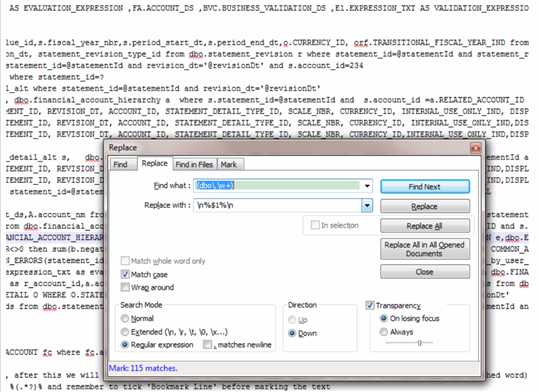Close the Replace dialog with X icon
Image resolution: width=539 pixels, height=392 pixels.
pyautogui.click(x=475, y=148)
